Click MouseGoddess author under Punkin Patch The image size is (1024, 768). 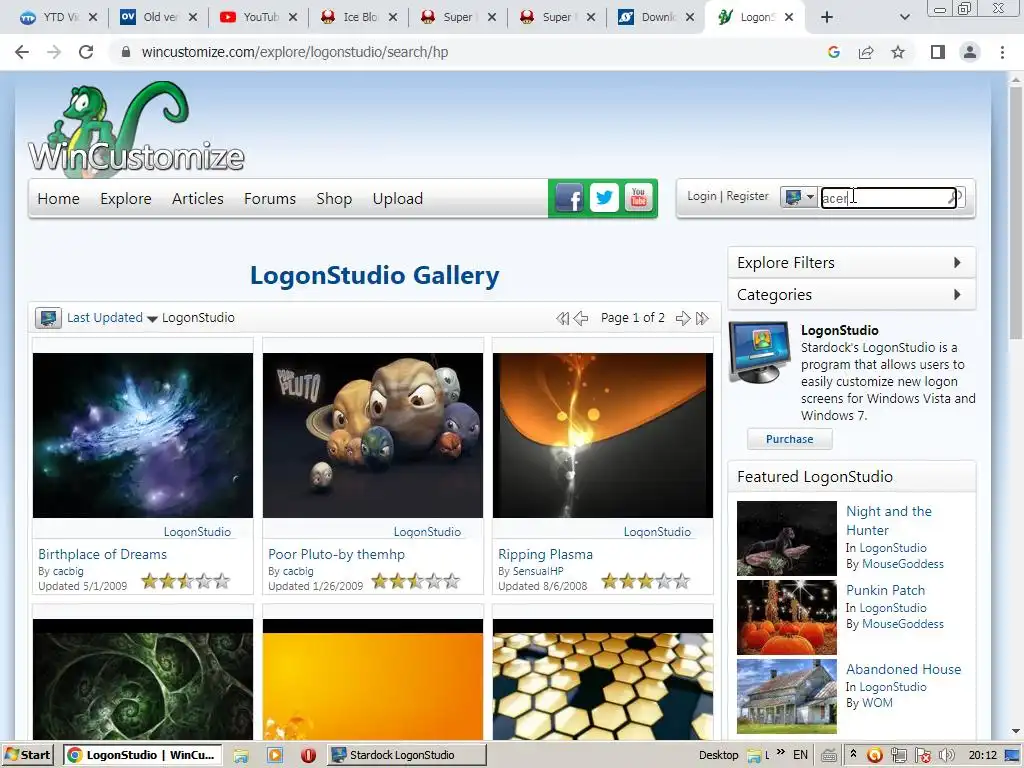(903, 624)
